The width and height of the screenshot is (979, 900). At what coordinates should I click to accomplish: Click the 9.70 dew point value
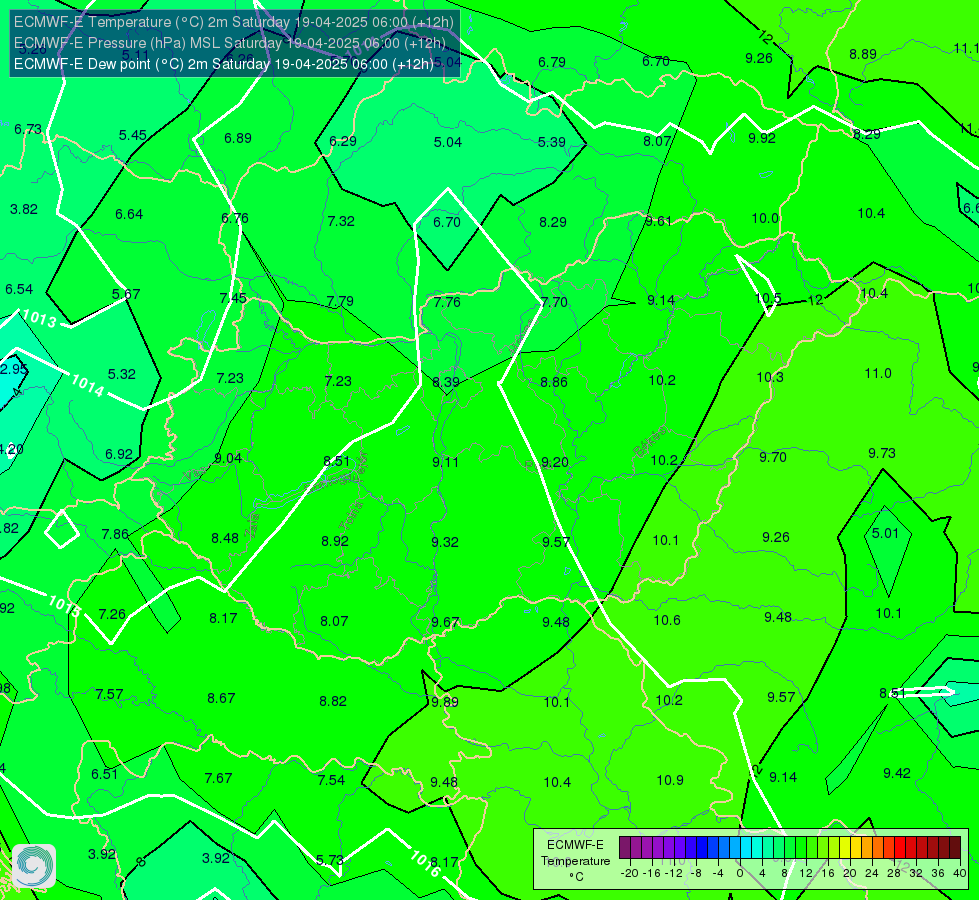point(772,457)
